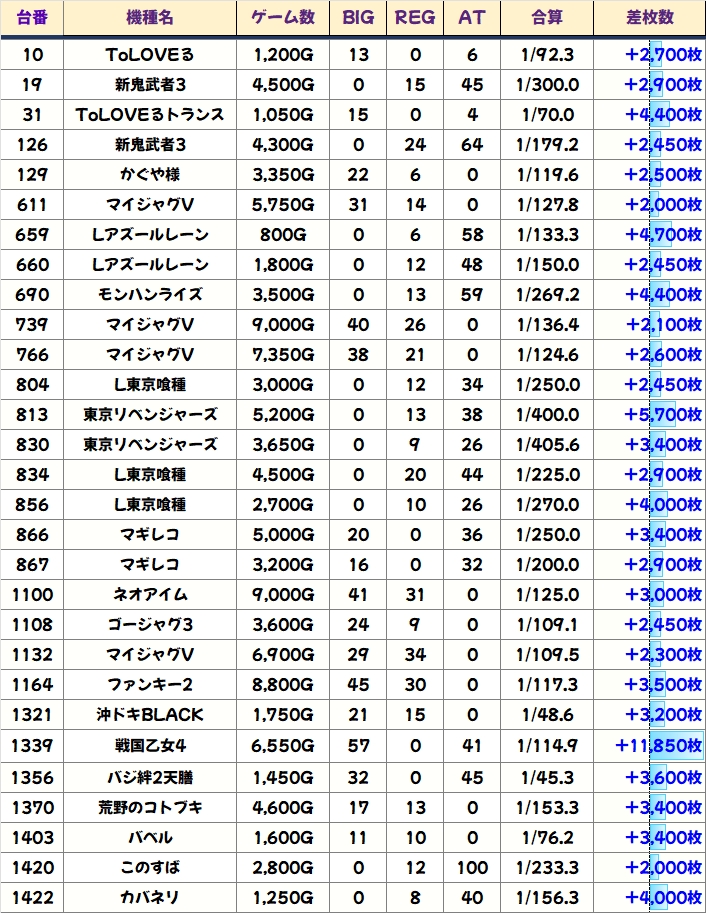Click machine name 戦国乙女4

coord(150,745)
